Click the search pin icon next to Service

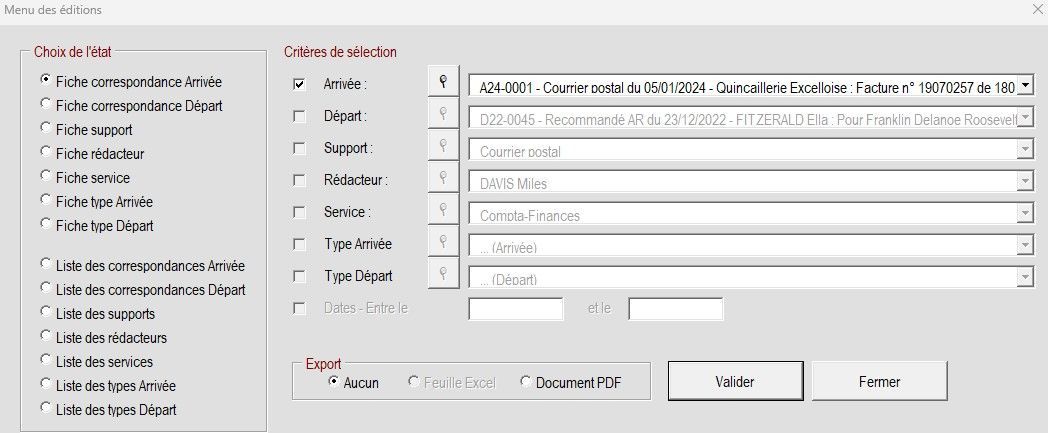[x=442, y=213]
